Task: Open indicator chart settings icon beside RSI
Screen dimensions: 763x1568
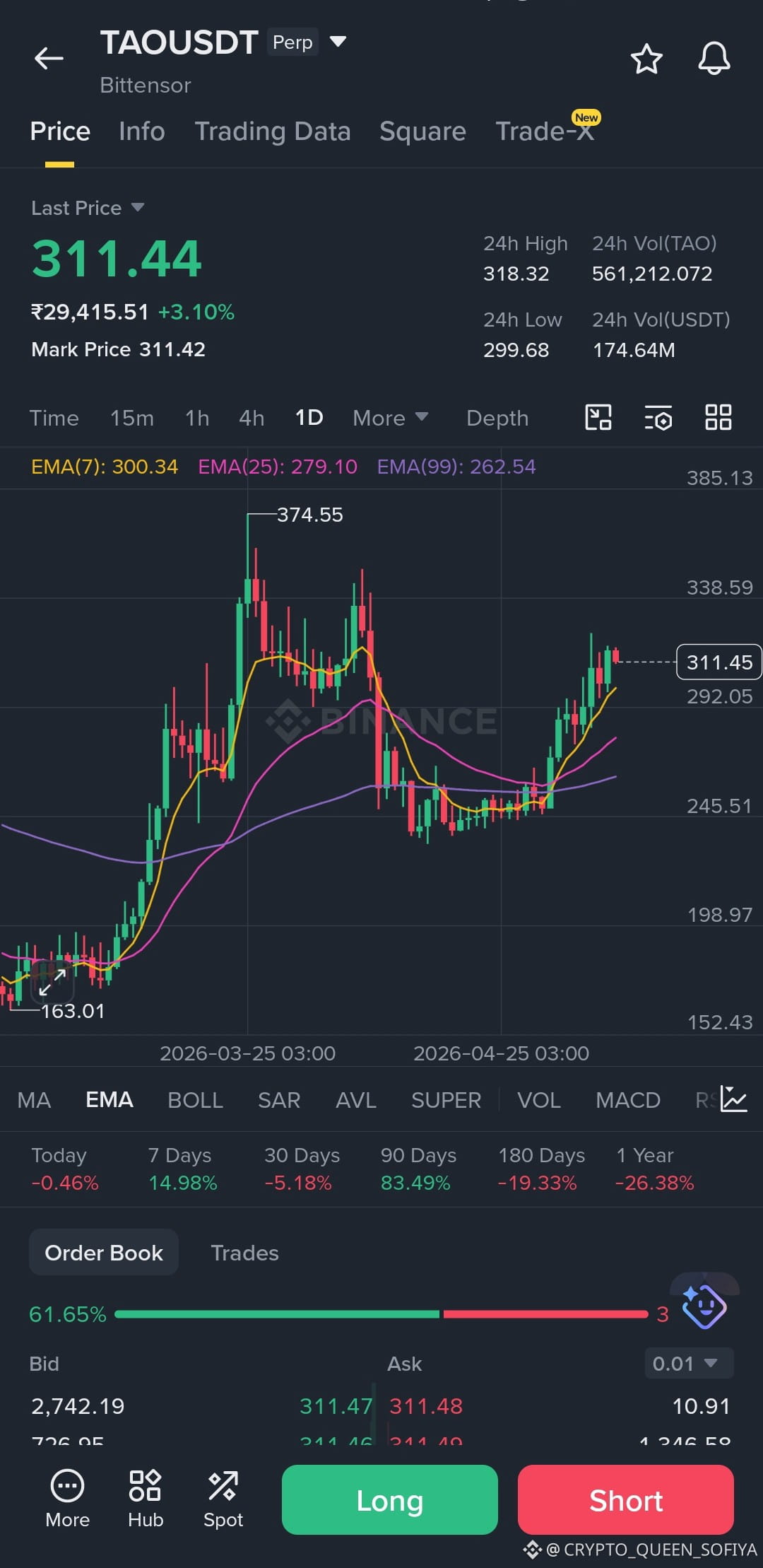Action: tap(734, 1099)
